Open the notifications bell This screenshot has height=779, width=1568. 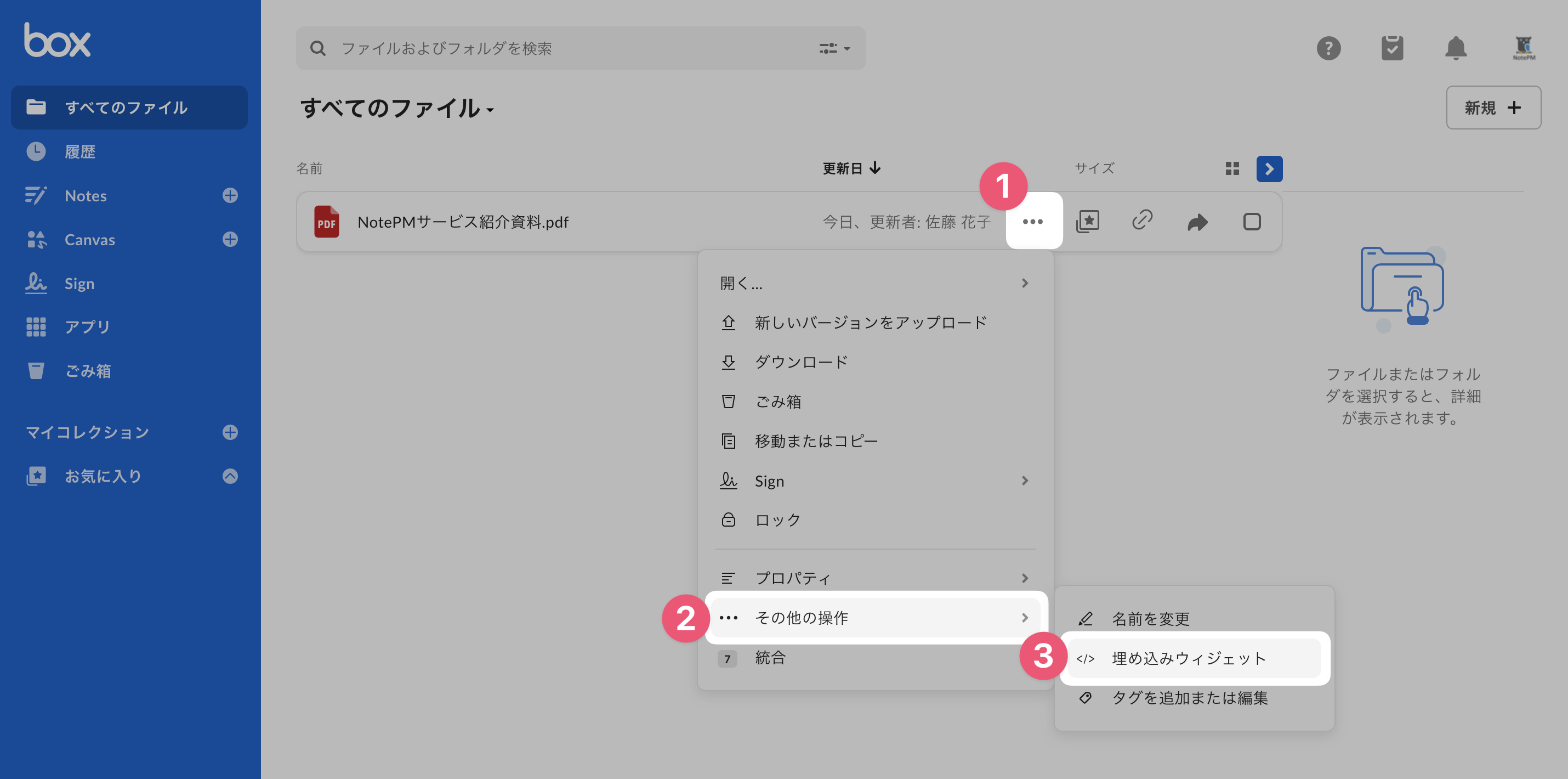1456,48
